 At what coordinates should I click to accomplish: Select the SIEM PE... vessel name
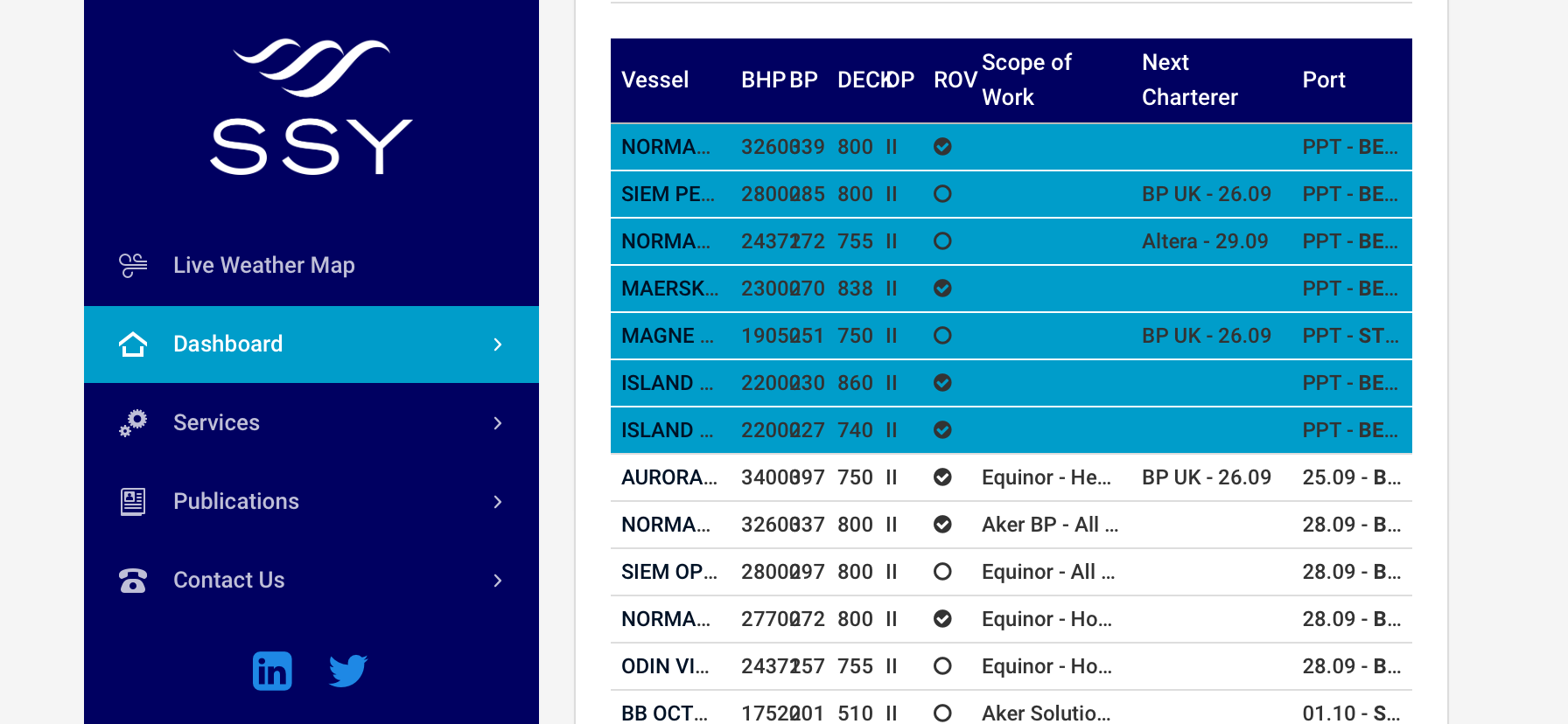tap(668, 194)
